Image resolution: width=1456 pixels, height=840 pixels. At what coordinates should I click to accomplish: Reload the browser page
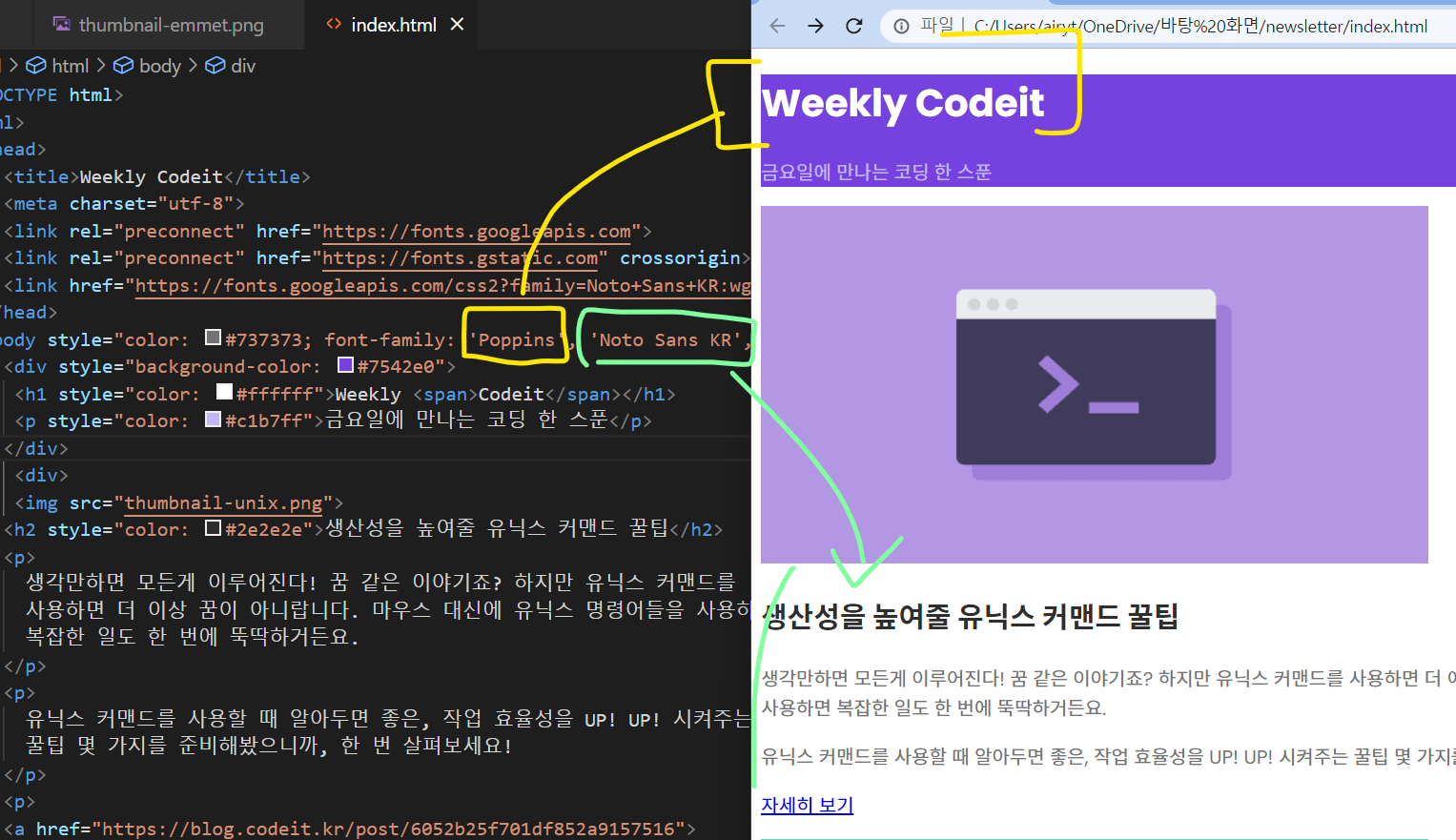pos(854,26)
